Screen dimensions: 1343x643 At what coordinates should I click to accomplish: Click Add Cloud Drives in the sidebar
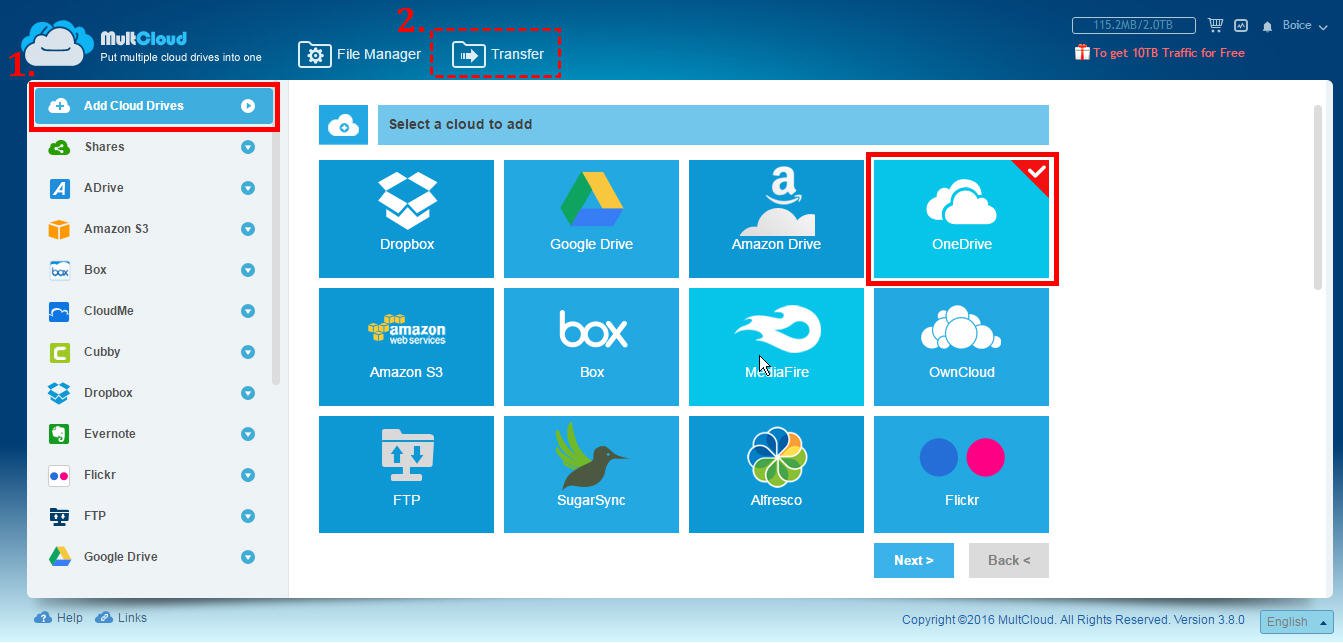[x=154, y=106]
